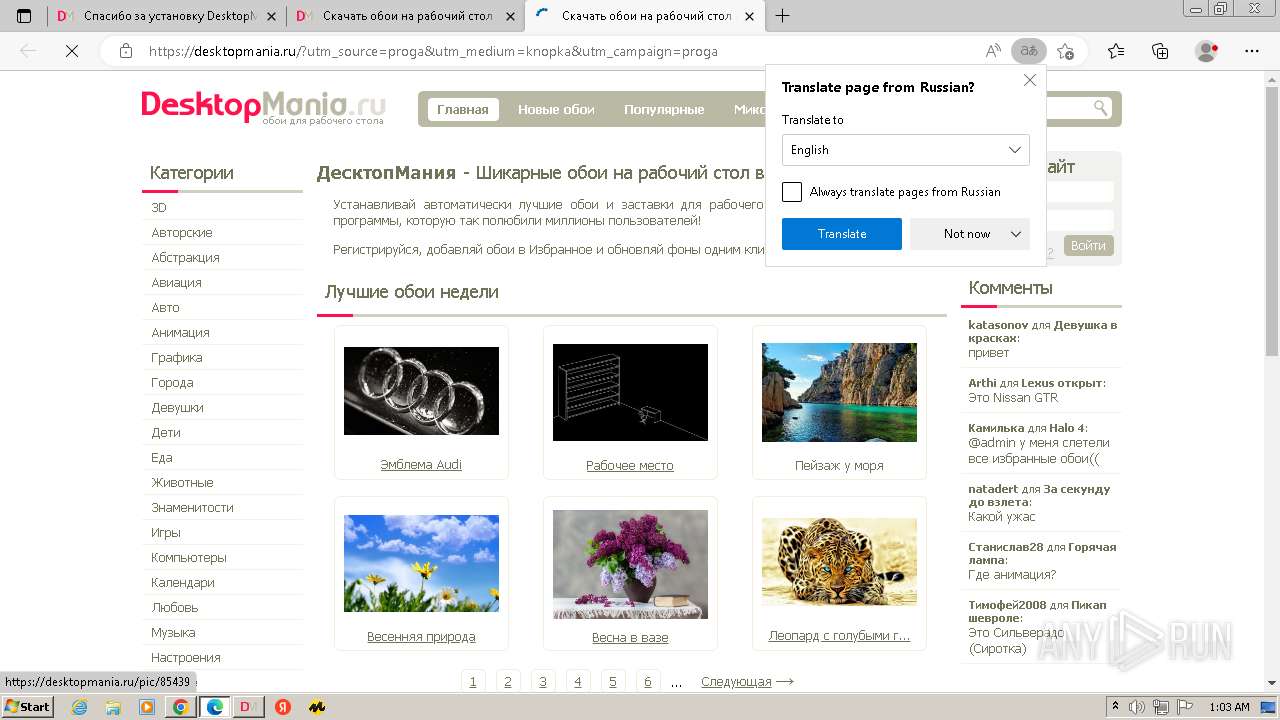Go to page 2 of wallpapers
The image size is (1280, 720).
[x=508, y=681]
